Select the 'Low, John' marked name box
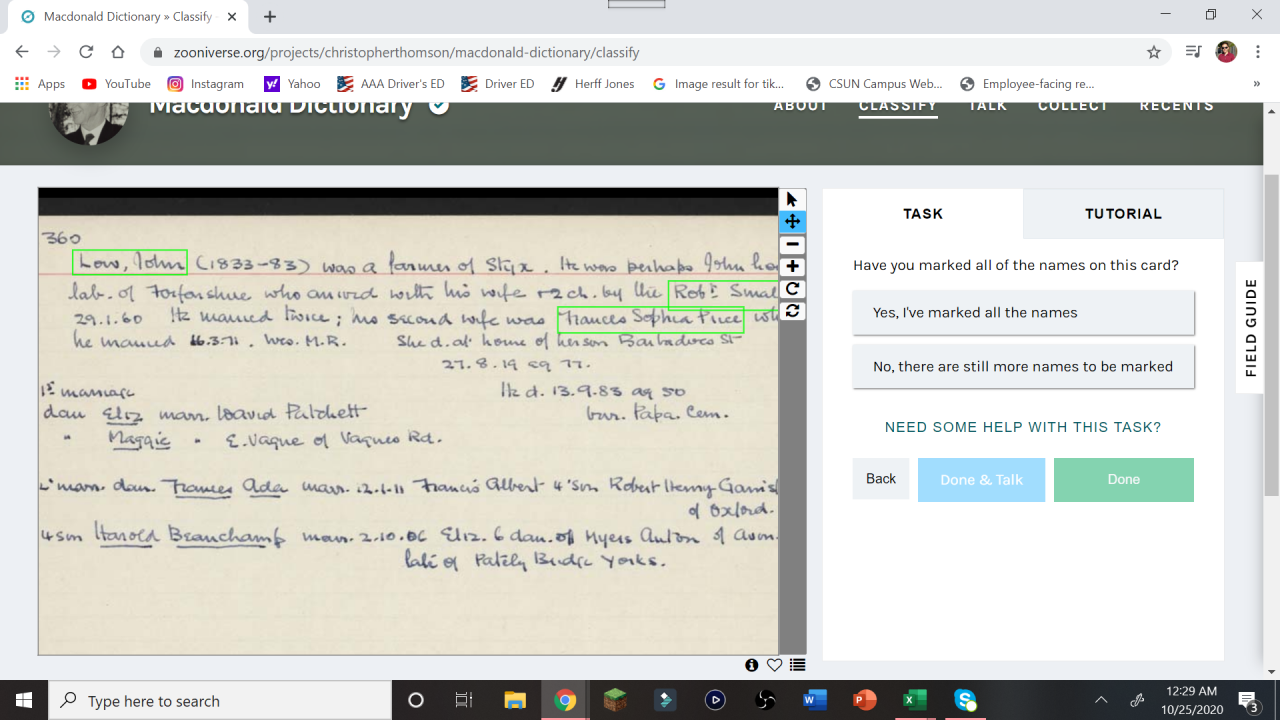Image resolution: width=1280 pixels, height=720 pixels. point(130,262)
